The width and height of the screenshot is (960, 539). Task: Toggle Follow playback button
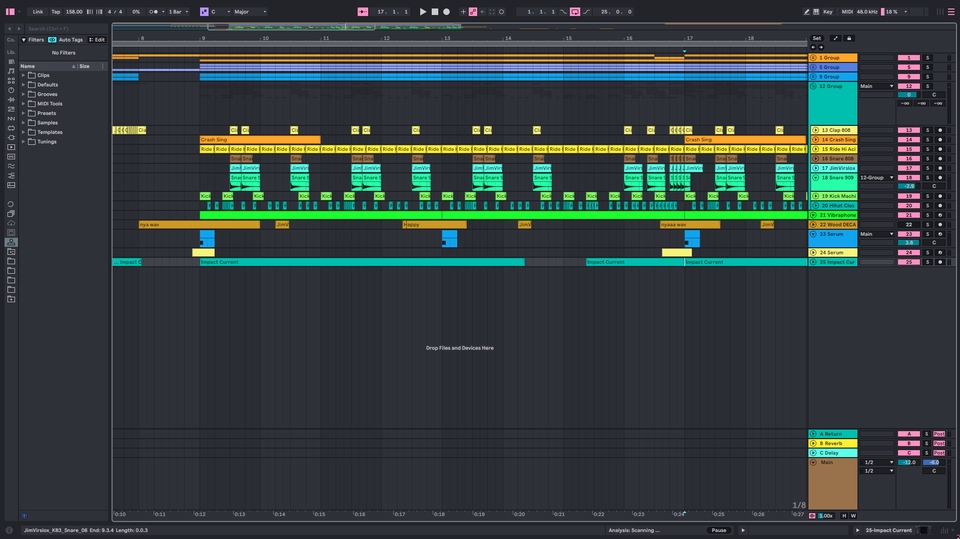click(x=364, y=12)
